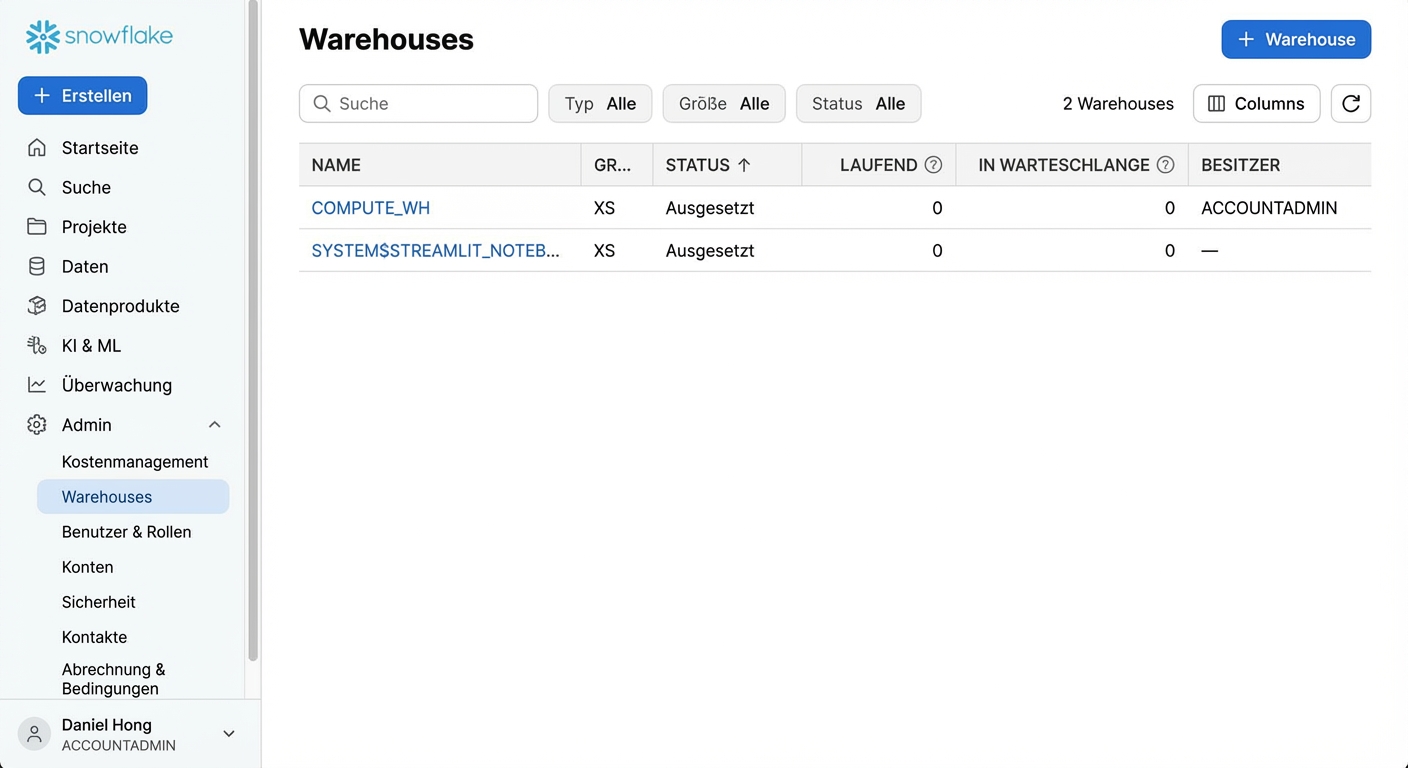The height and width of the screenshot is (768, 1408).
Task: Expand the Daniel Hong account menu
Action: (x=228, y=734)
